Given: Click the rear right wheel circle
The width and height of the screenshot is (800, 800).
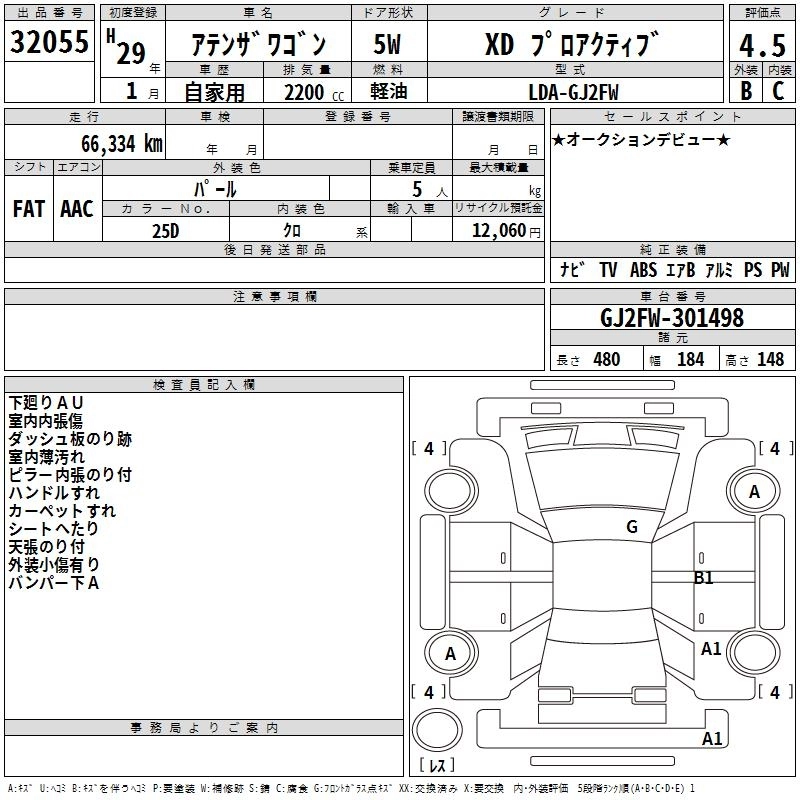Looking at the screenshot, I should (754, 653).
